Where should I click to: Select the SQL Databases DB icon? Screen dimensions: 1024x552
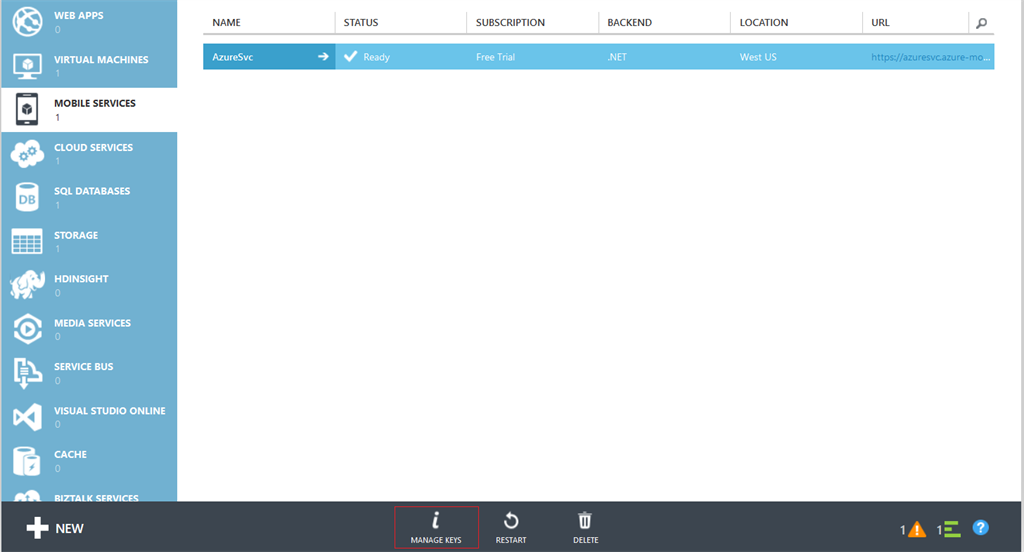[x=27, y=198]
